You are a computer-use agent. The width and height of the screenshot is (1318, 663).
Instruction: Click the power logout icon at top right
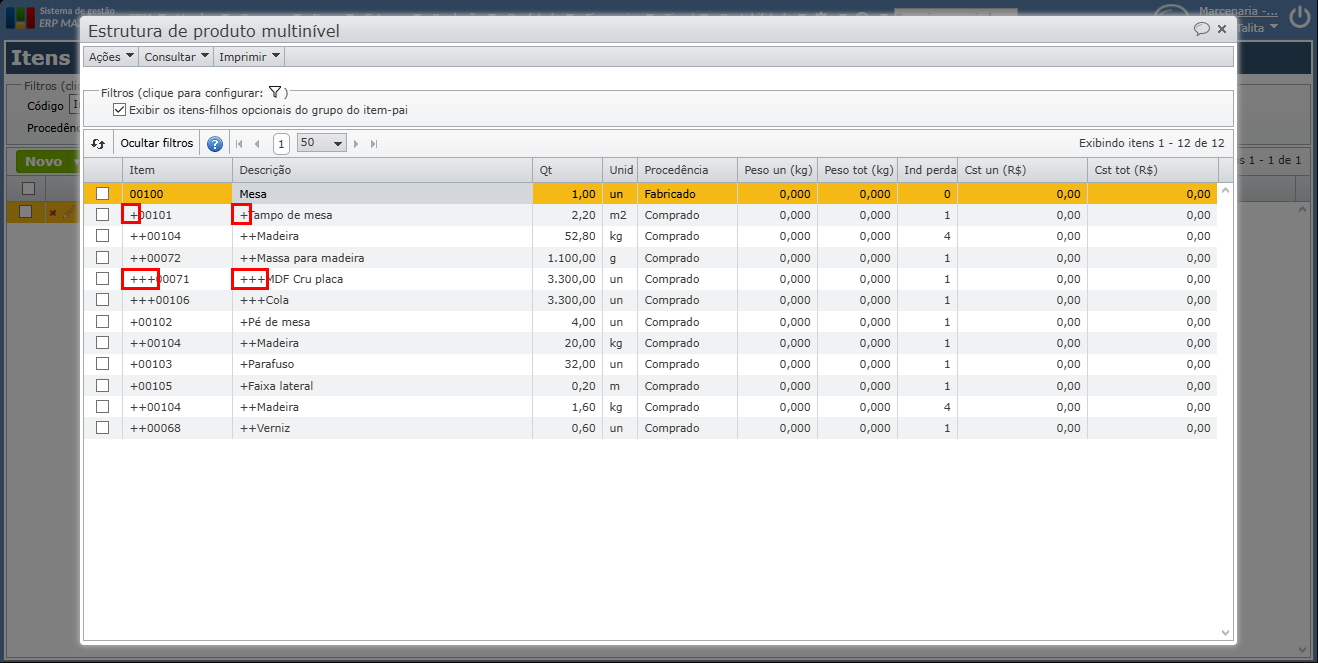point(1299,17)
